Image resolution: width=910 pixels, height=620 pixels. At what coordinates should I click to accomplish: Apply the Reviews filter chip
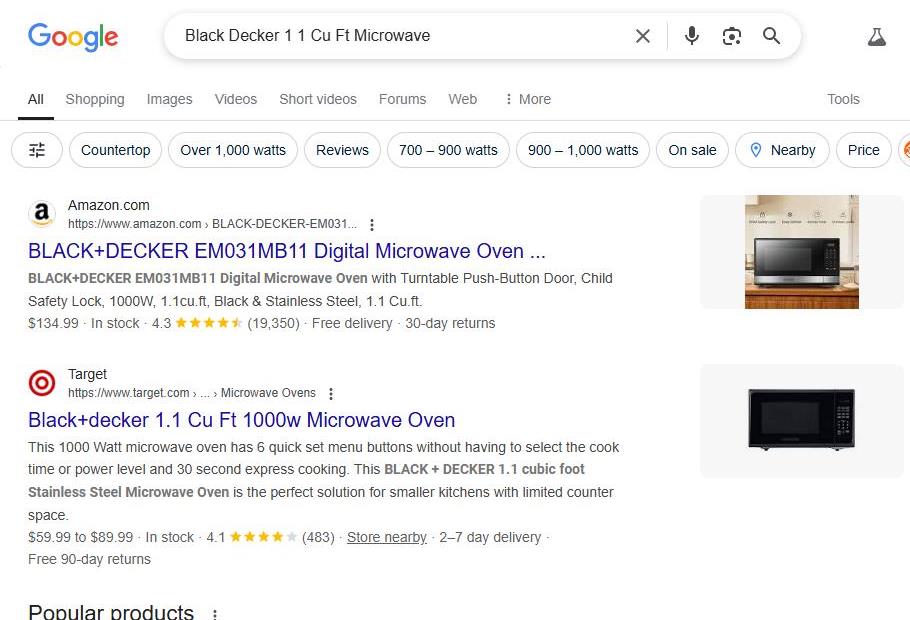click(342, 150)
